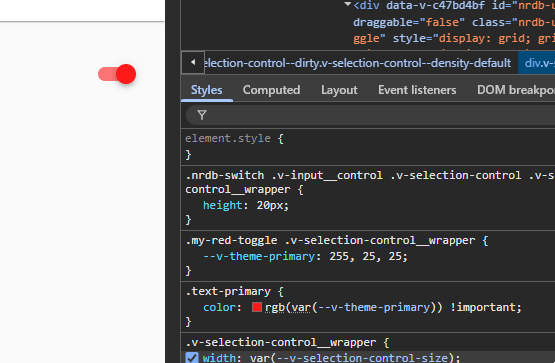Click the .nrdb-switch rule selector

[370, 183]
